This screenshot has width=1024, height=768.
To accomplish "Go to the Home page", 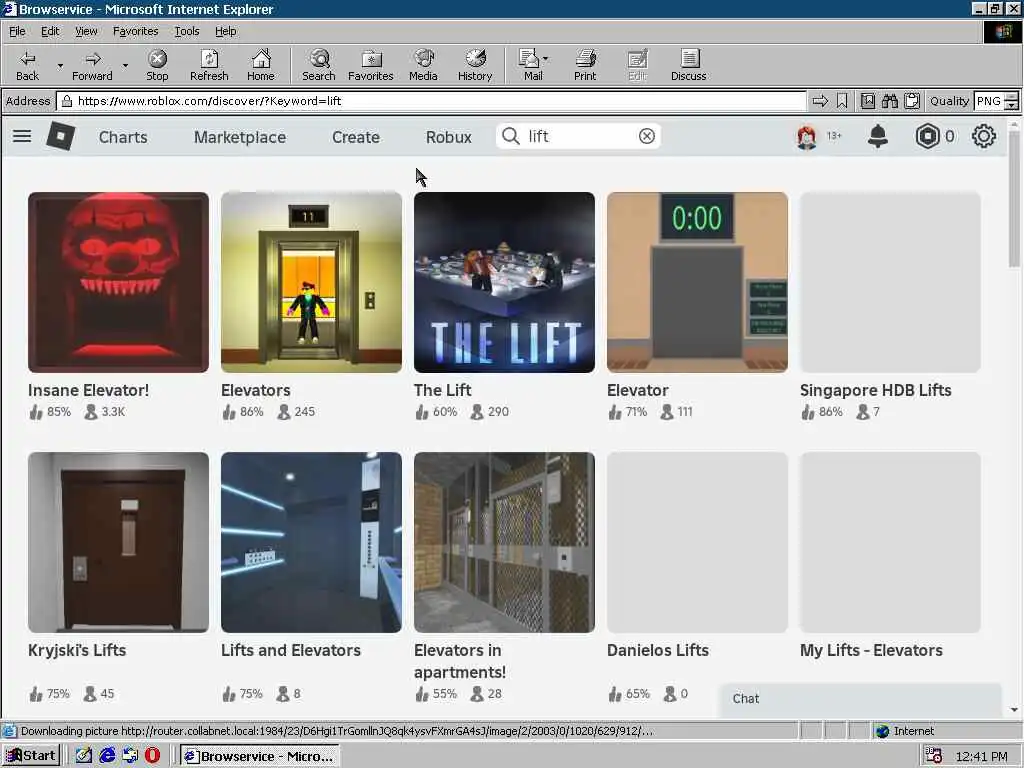I will (261, 65).
